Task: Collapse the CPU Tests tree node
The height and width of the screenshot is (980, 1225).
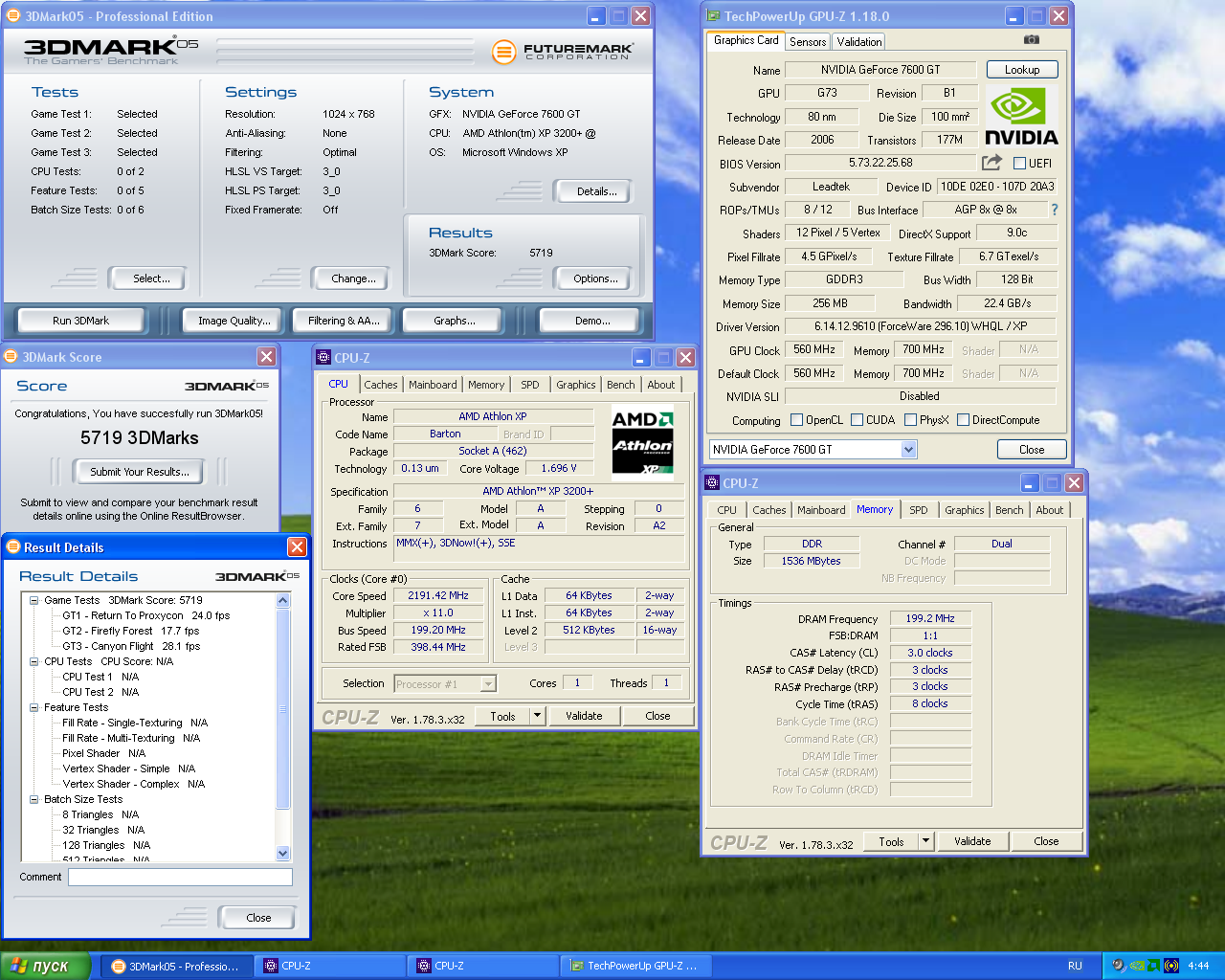Action: (x=34, y=662)
